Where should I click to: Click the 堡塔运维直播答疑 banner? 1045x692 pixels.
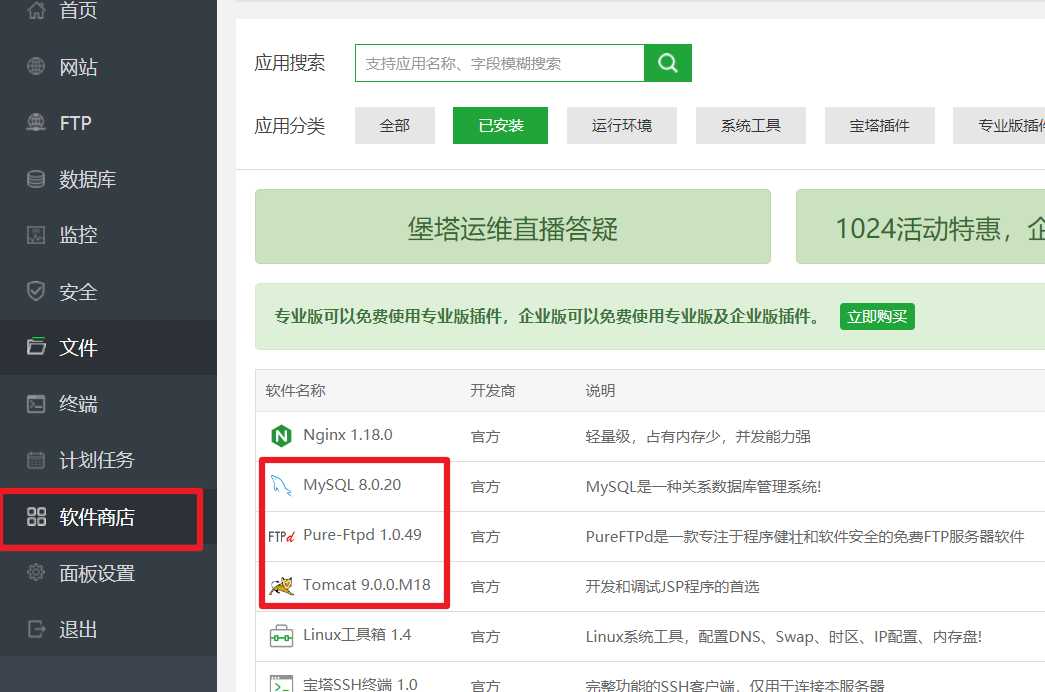pyautogui.click(x=513, y=227)
